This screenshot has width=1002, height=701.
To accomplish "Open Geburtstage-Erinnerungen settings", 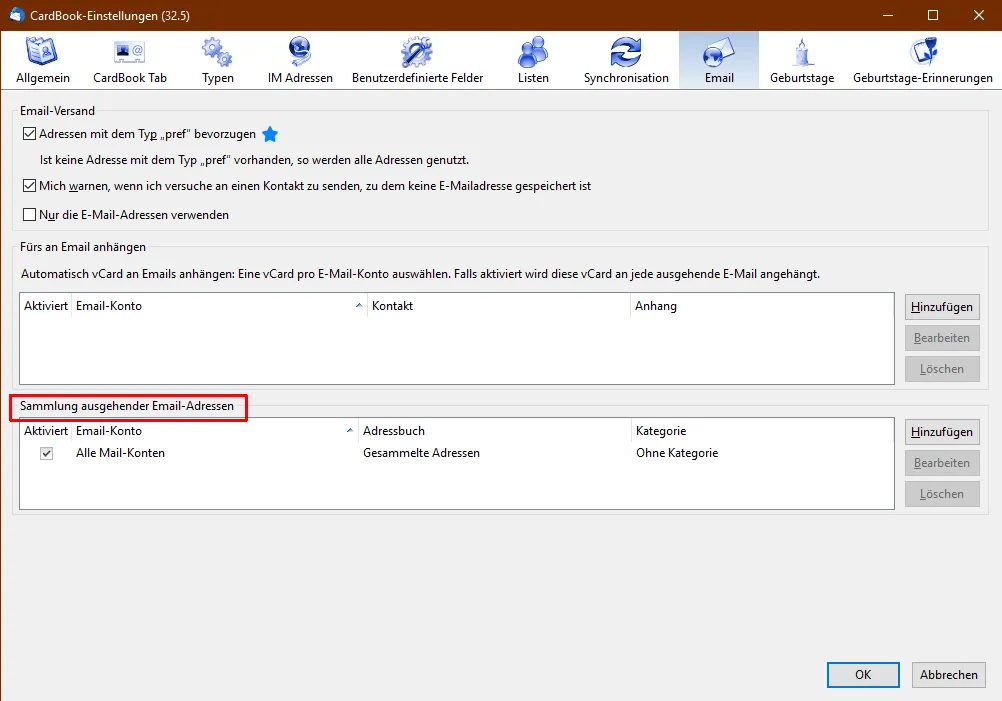I will tap(923, 61).
